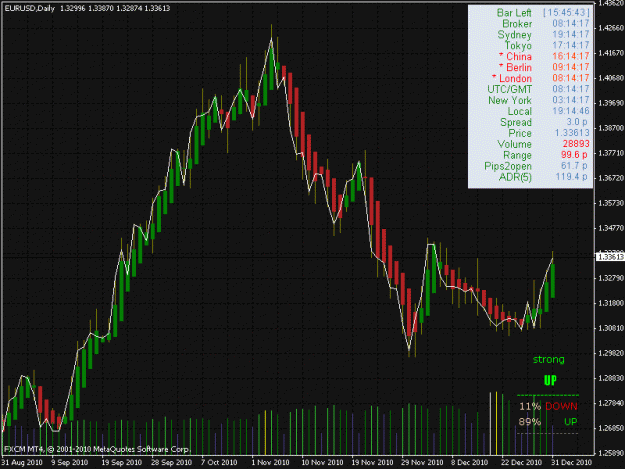Click the 1.28830 price axis label

(611, 378)
